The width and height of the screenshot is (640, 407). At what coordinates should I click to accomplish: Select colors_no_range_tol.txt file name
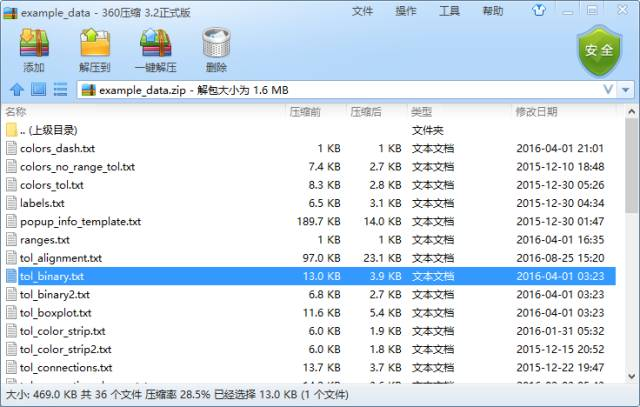point(77,167)
